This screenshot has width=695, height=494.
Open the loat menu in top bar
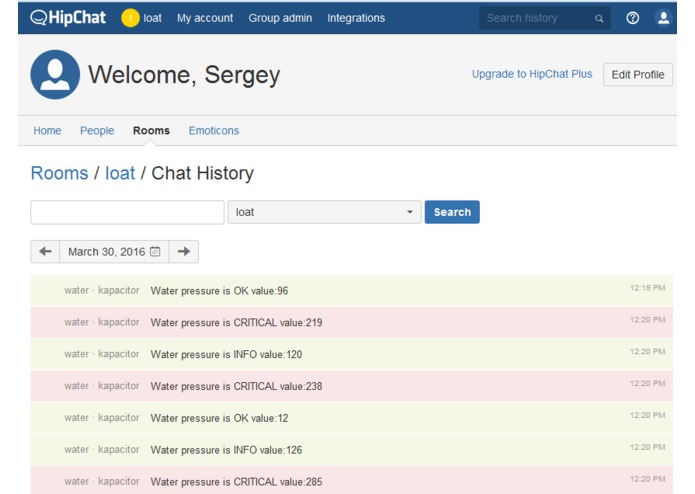click(152, 18)
